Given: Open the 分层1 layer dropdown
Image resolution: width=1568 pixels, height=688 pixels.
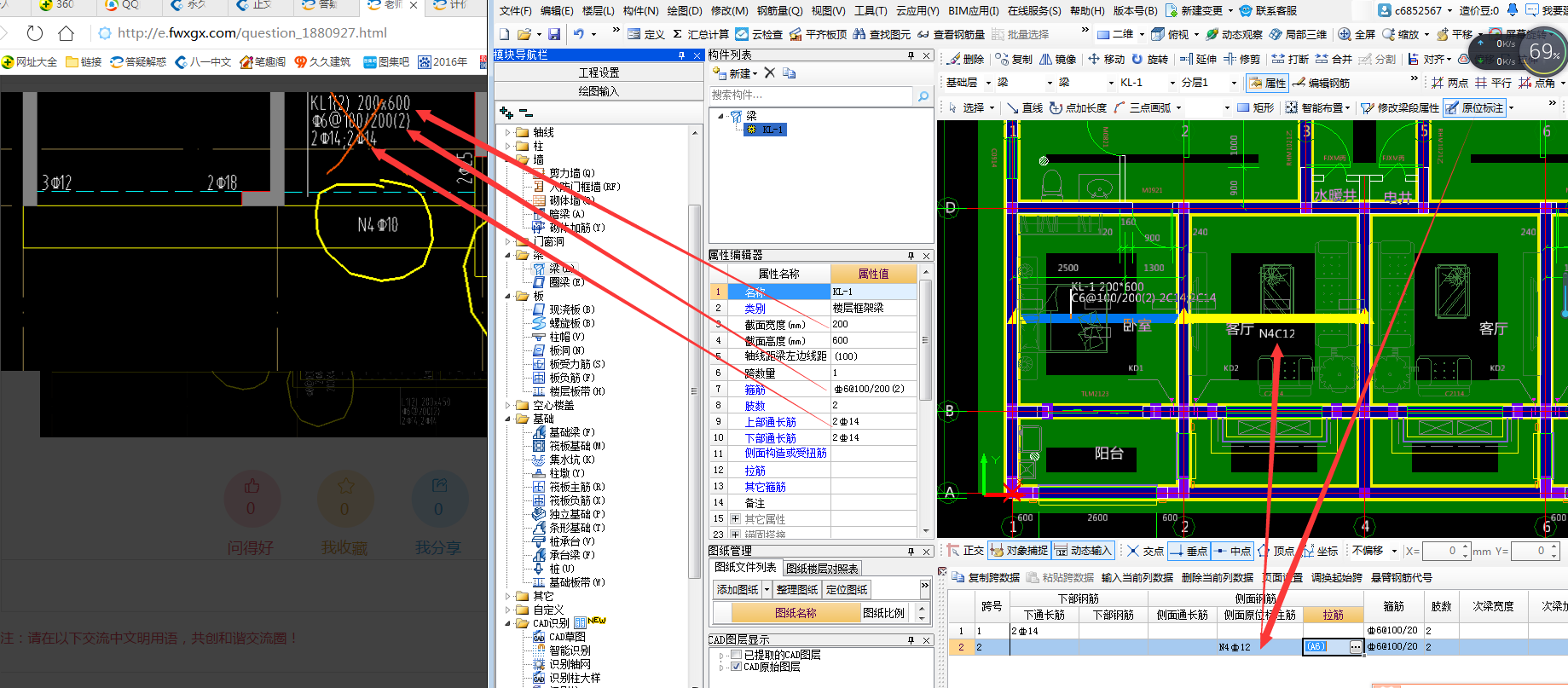Looking at the screenshot, I should [x=1234, y=83].
